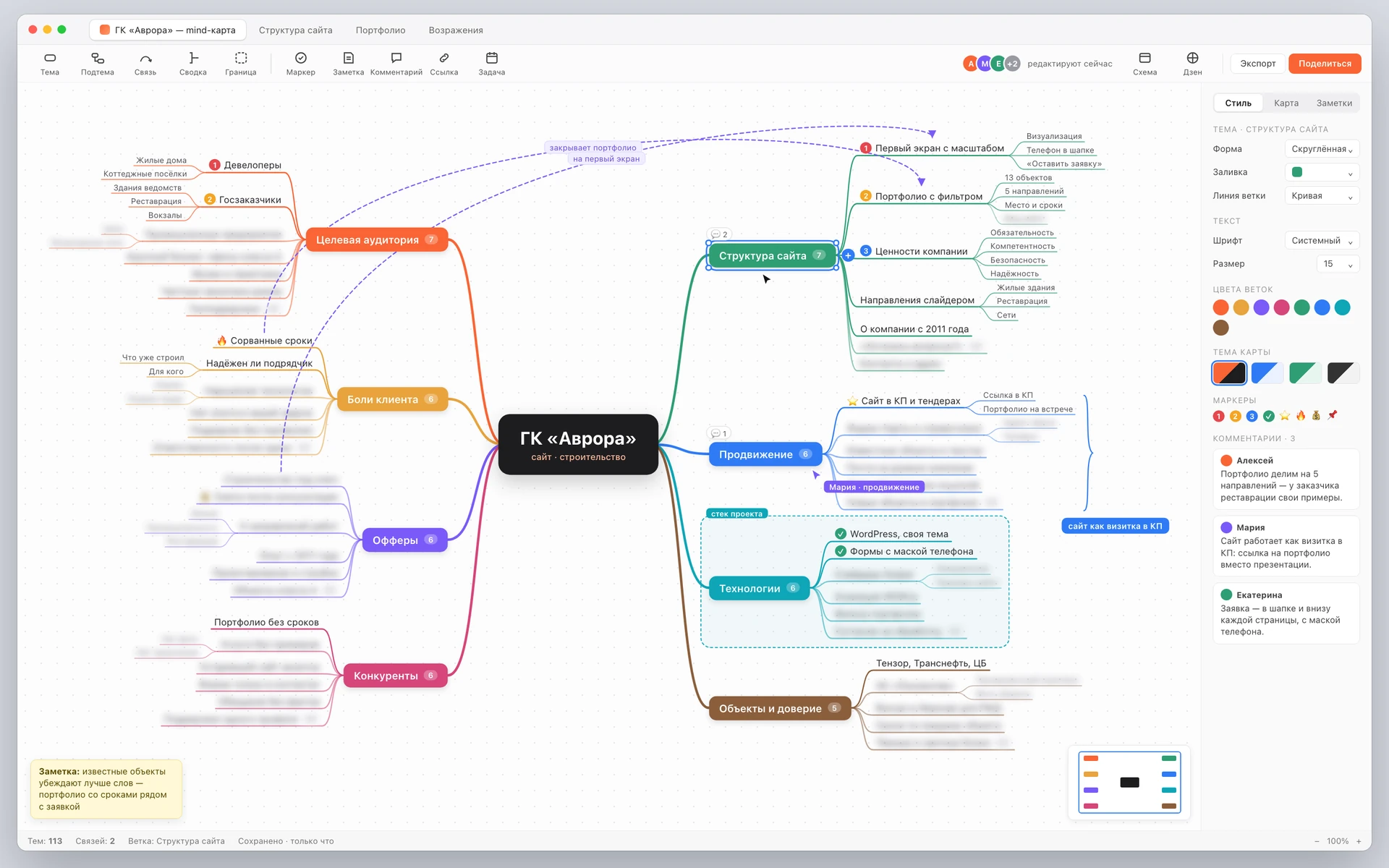The width and height of the screenshot is (1389, 868).
Task: Select the green checkmark marker in Маркеры
Action: 1268,416
